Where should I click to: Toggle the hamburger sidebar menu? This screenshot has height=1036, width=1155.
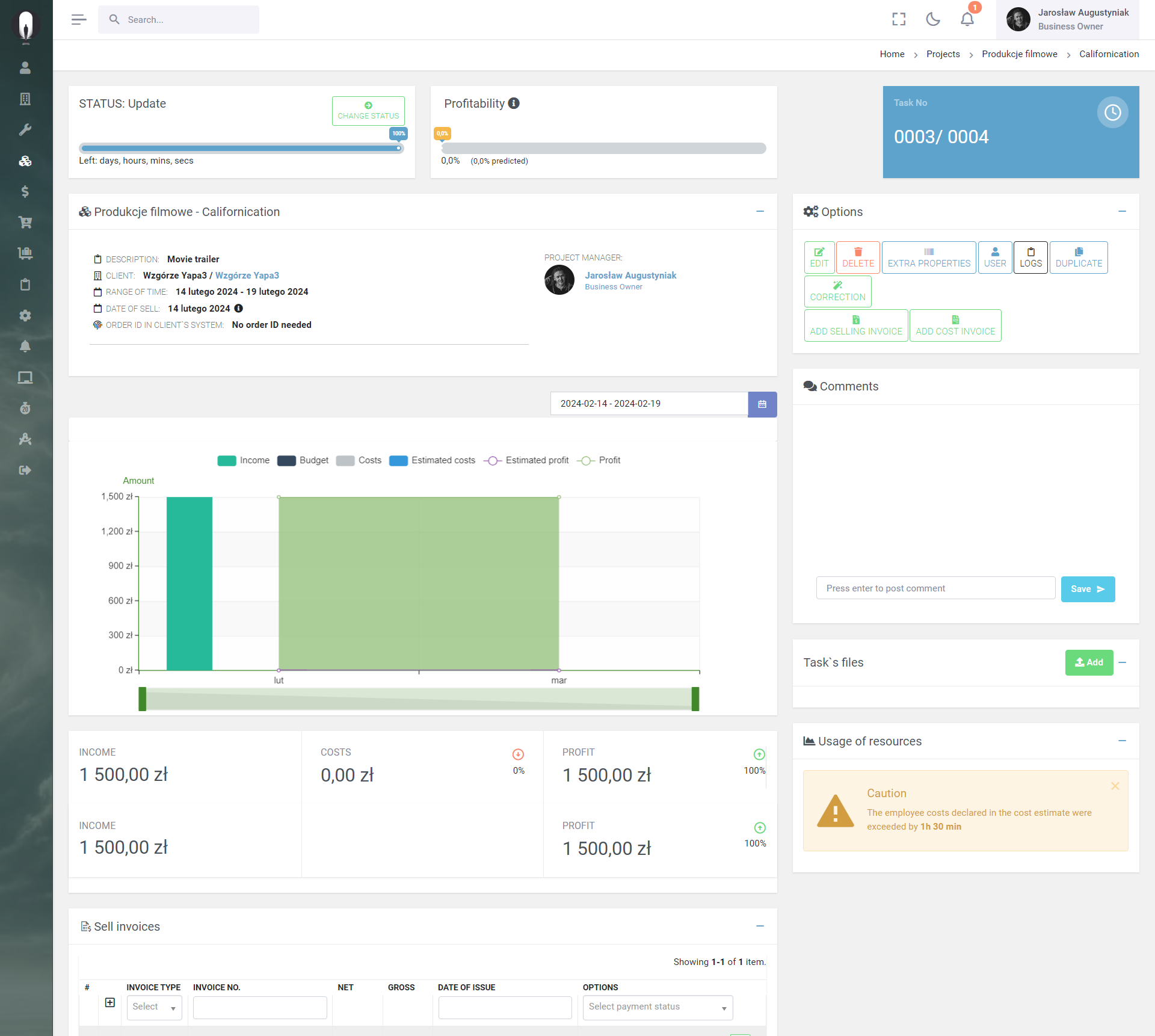[79, 20]
